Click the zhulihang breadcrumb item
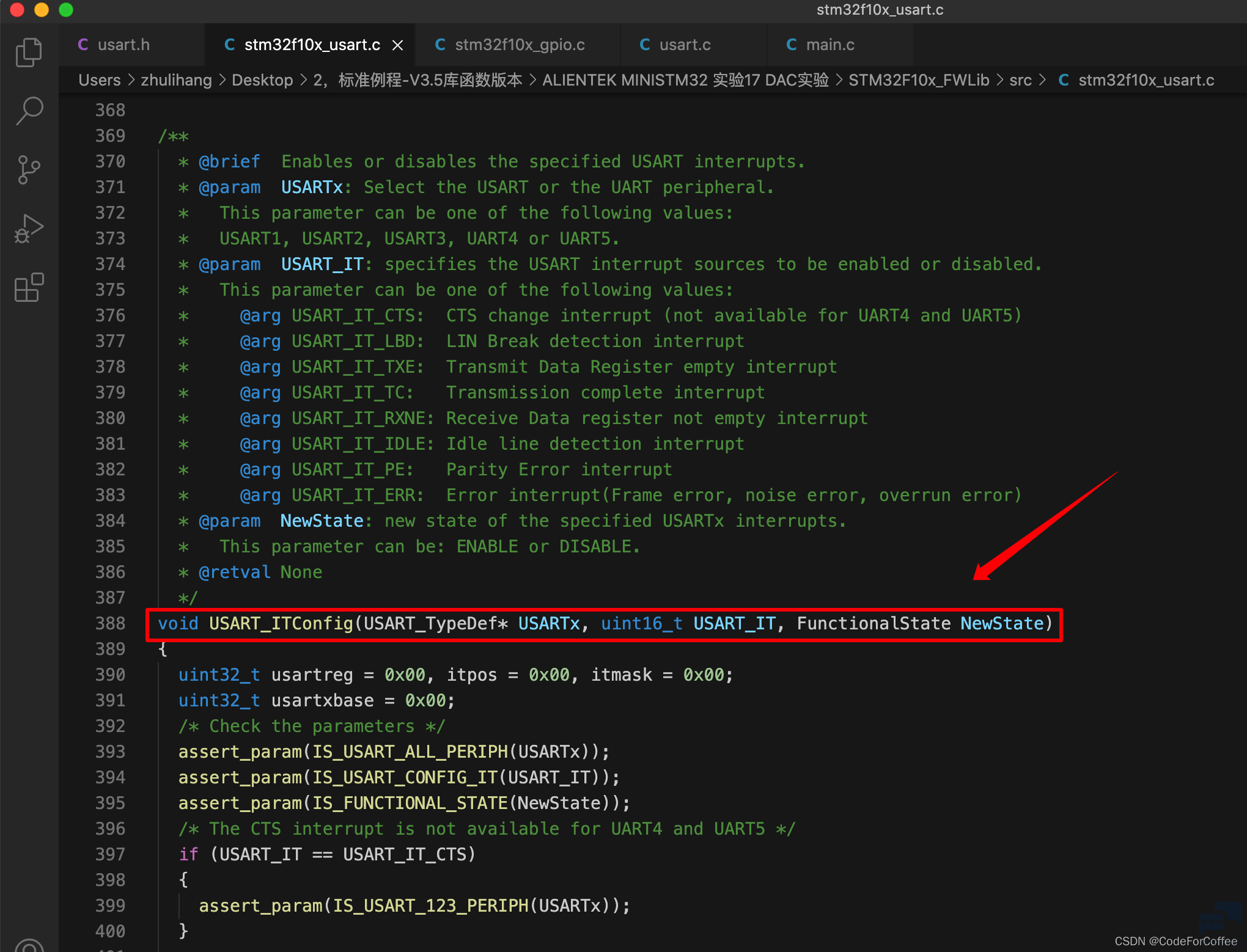The image size is (1247, 952). point(176,80)
